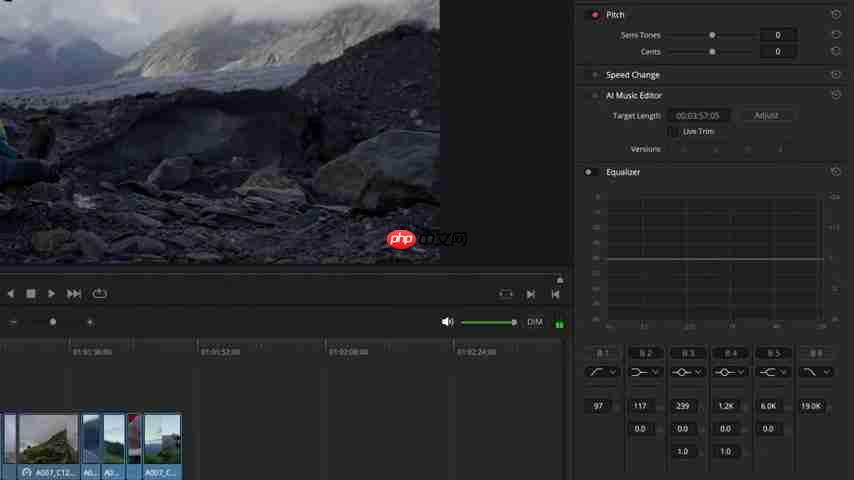Click Band 4 frequency value 1.2K
The width and height of the screenshot is (854, 480).
(726, 406)
